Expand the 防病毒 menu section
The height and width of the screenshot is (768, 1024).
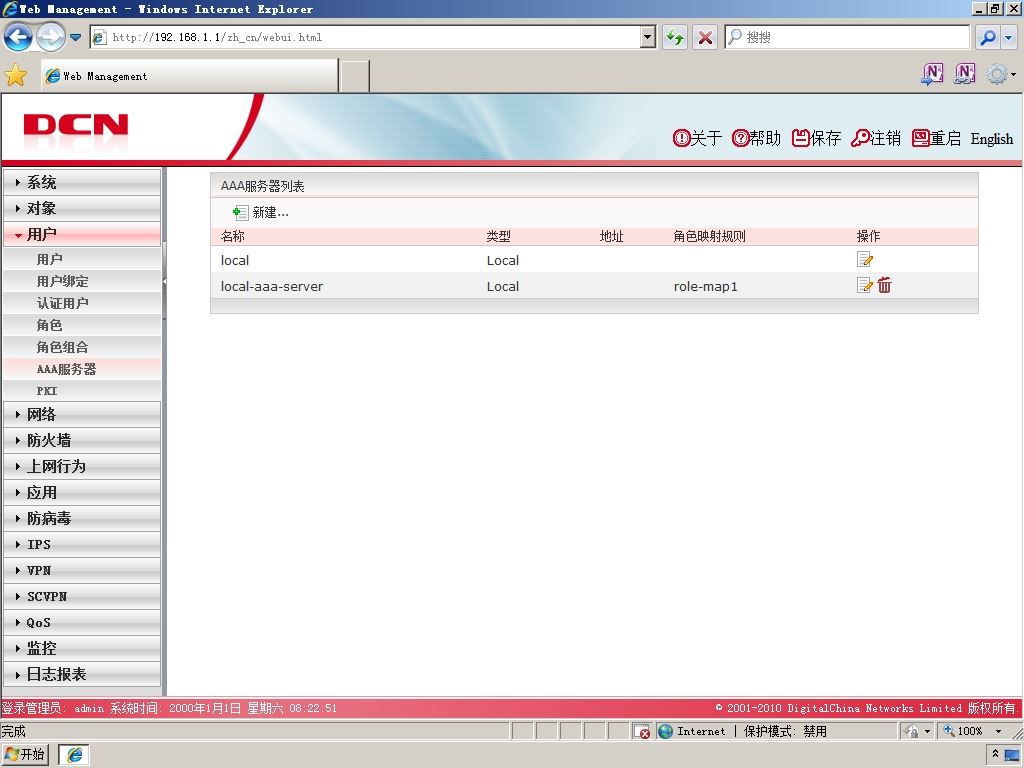[82, 519]
